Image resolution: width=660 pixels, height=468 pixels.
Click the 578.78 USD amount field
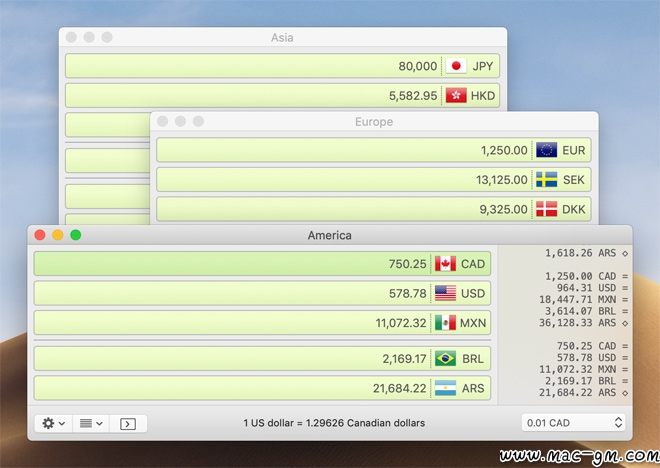[x=262, y=293]
